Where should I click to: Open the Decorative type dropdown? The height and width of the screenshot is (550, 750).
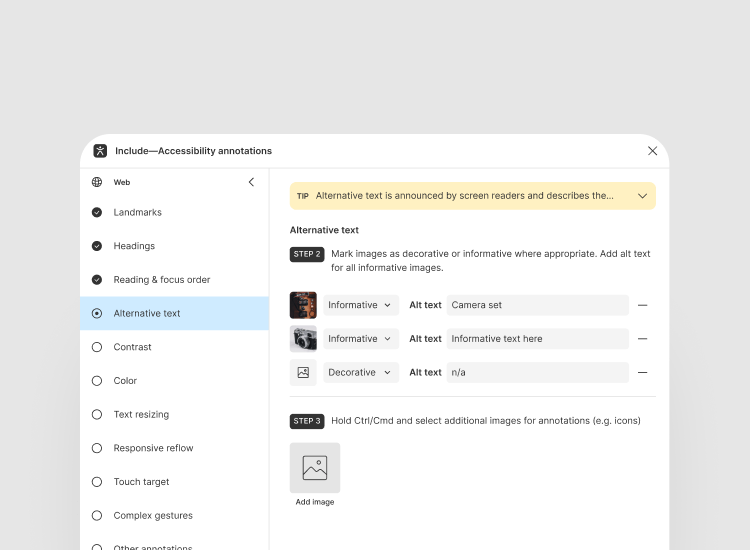click(361, 373)
